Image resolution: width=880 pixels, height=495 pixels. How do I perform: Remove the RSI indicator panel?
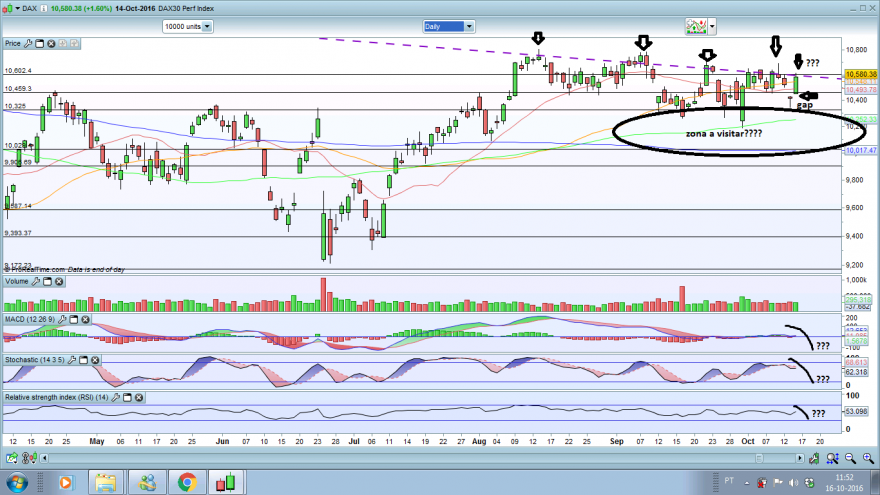pyautogui.click(x=139, y=397)
